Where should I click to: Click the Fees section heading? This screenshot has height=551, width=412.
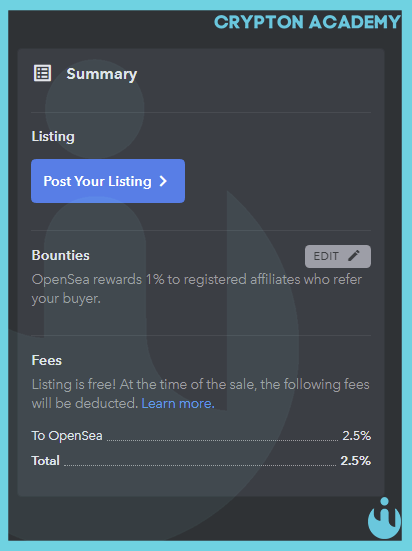pyautogui.click(x=47, y=360)
